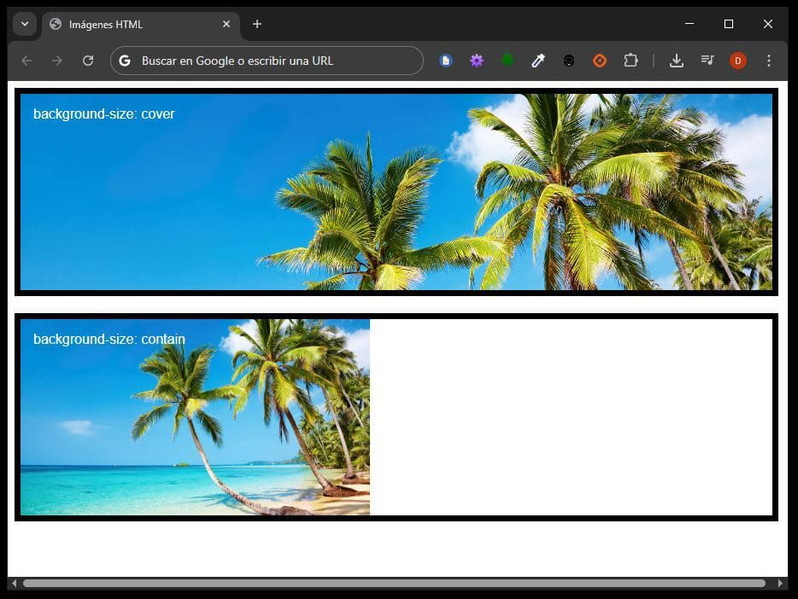The image size is (798, 599).
Task: Click the background-size: cover text
Action: (104, 114)
